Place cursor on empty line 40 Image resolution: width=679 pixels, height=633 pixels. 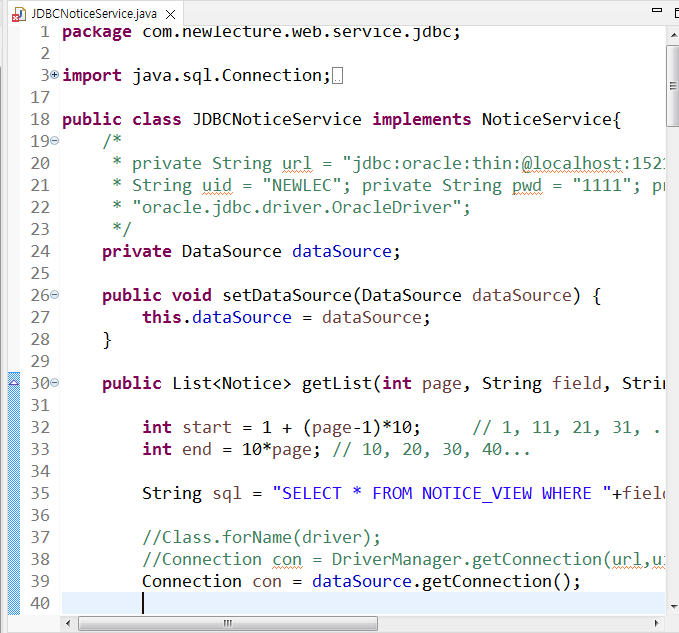point(363,603)
